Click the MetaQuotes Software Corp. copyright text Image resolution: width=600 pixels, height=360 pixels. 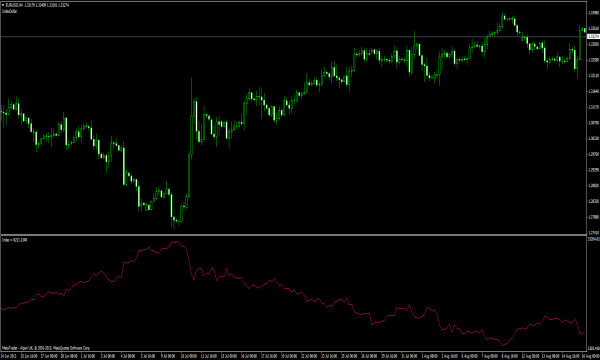point(46,348)
